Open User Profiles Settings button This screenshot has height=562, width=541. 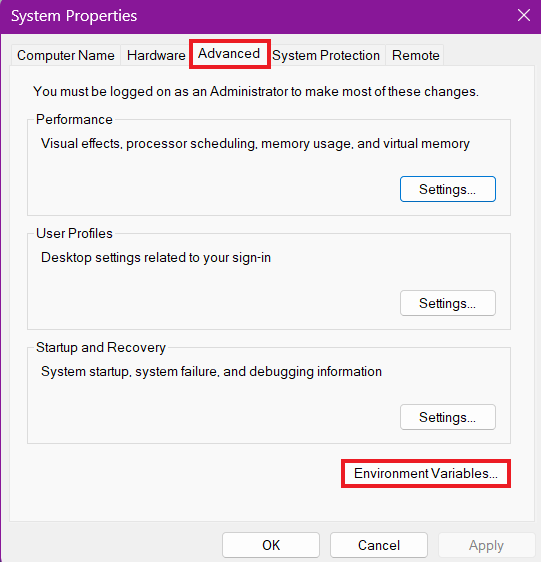[448, 303]
